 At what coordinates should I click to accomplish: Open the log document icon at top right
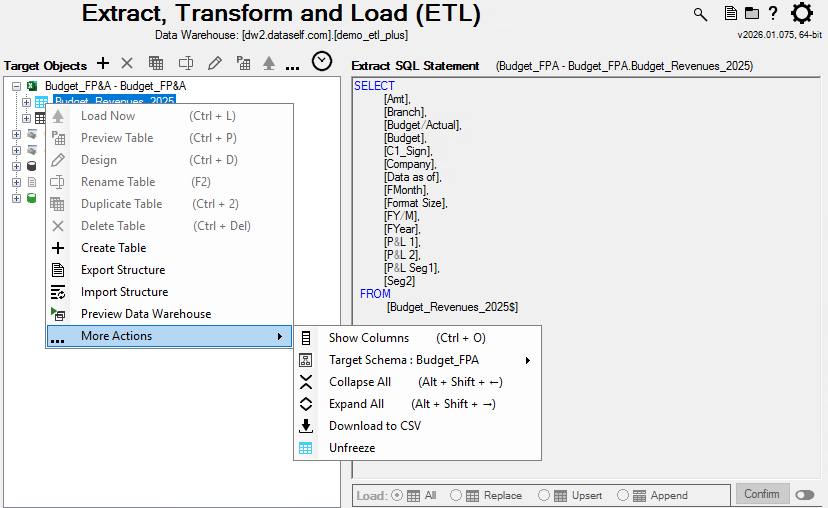731,14
